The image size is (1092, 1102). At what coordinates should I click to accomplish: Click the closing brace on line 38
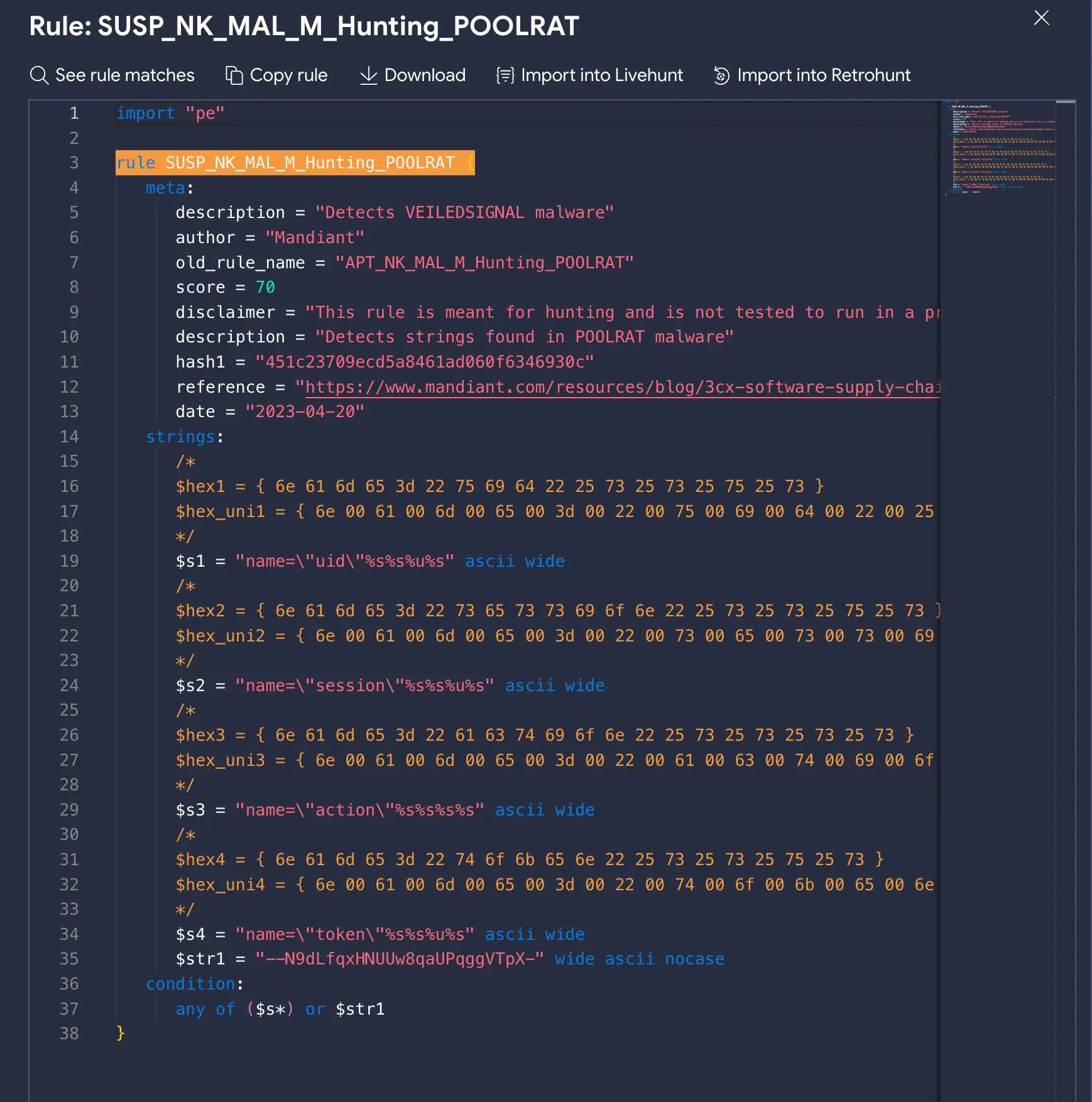tap(121, 1034)
